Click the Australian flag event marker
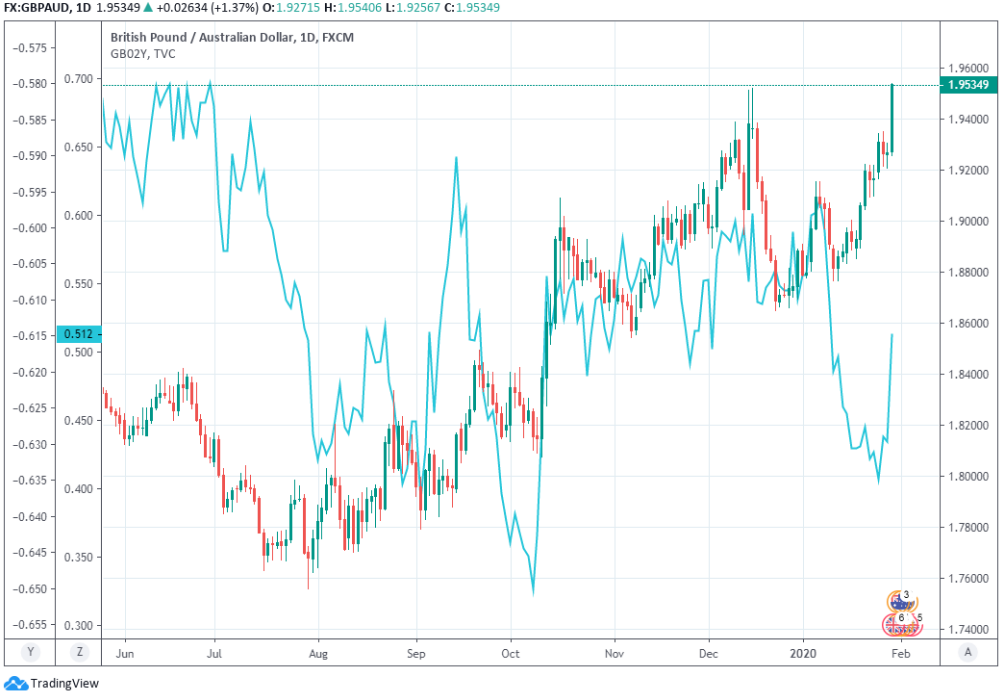This screenshot has height=697, width=1002. pyautogui.click(x=902, y=601)
